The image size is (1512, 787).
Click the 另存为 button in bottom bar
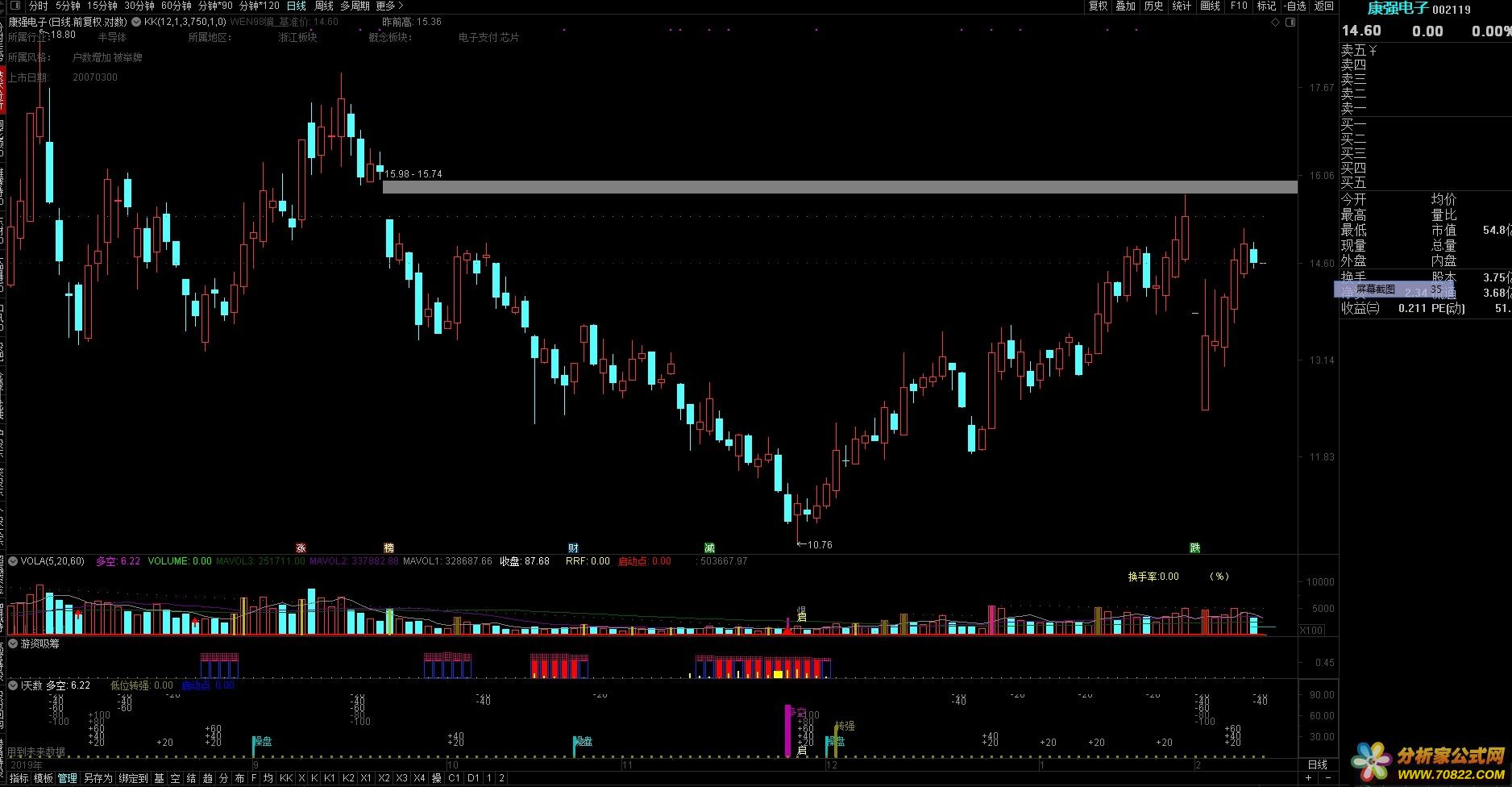pyautogui.click(x=98, y=778)
